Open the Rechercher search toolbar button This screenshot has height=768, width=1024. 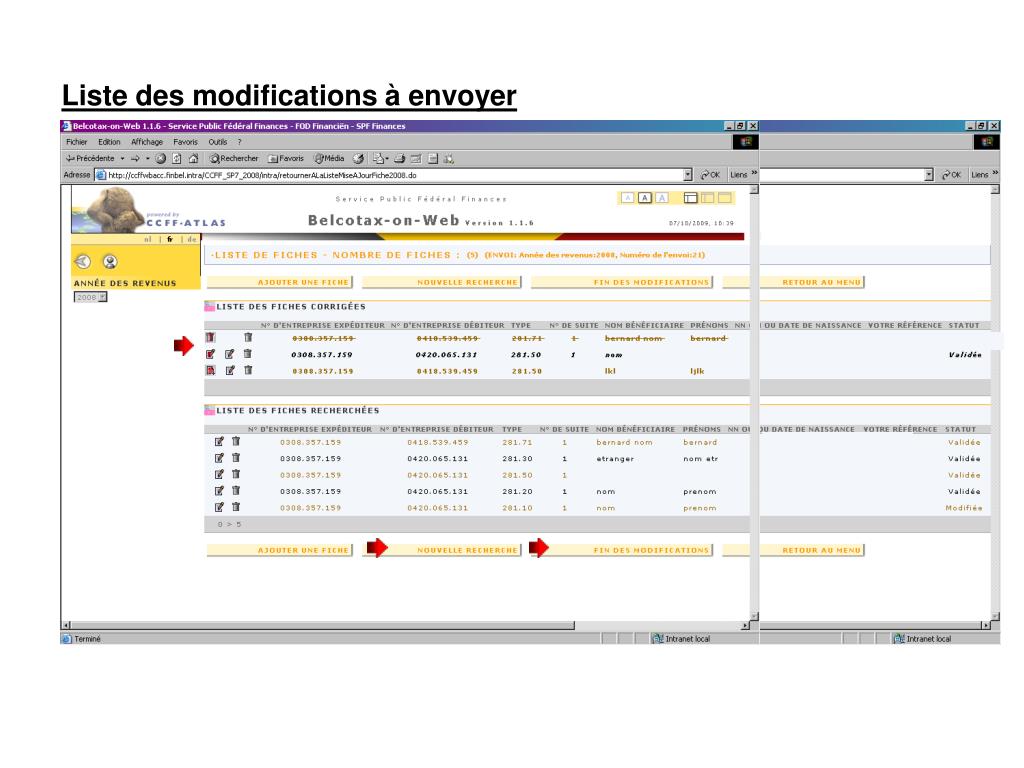click(234, 158)
